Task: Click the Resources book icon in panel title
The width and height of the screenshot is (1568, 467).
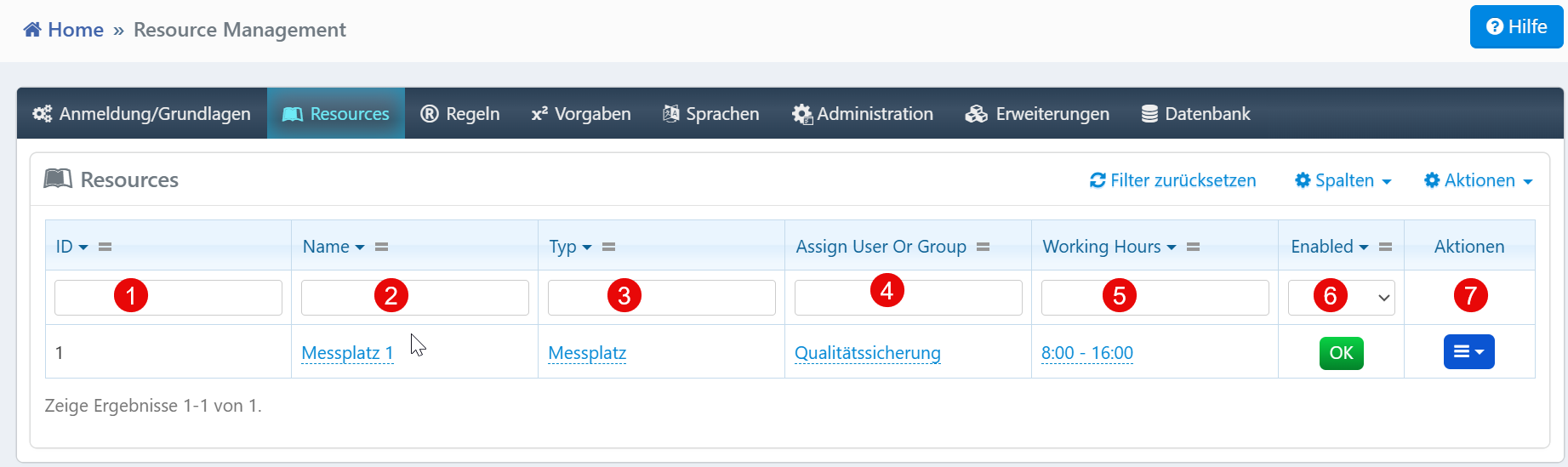Action: [58, 179]
